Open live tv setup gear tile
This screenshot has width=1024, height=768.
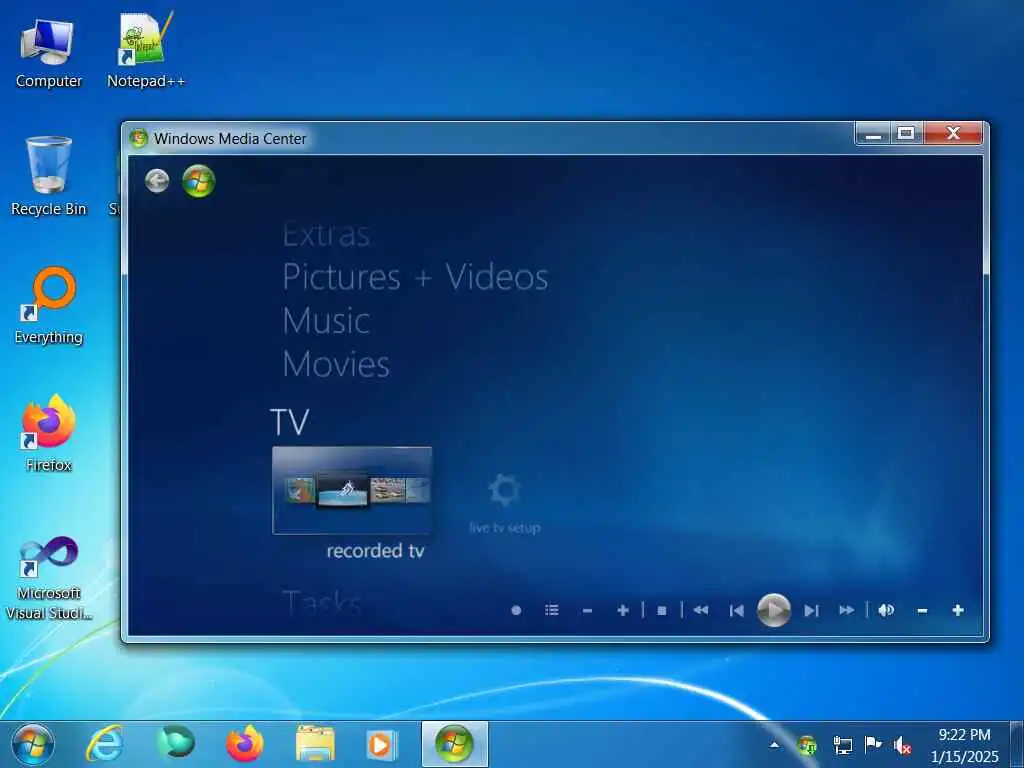click(x=504, y=504)
